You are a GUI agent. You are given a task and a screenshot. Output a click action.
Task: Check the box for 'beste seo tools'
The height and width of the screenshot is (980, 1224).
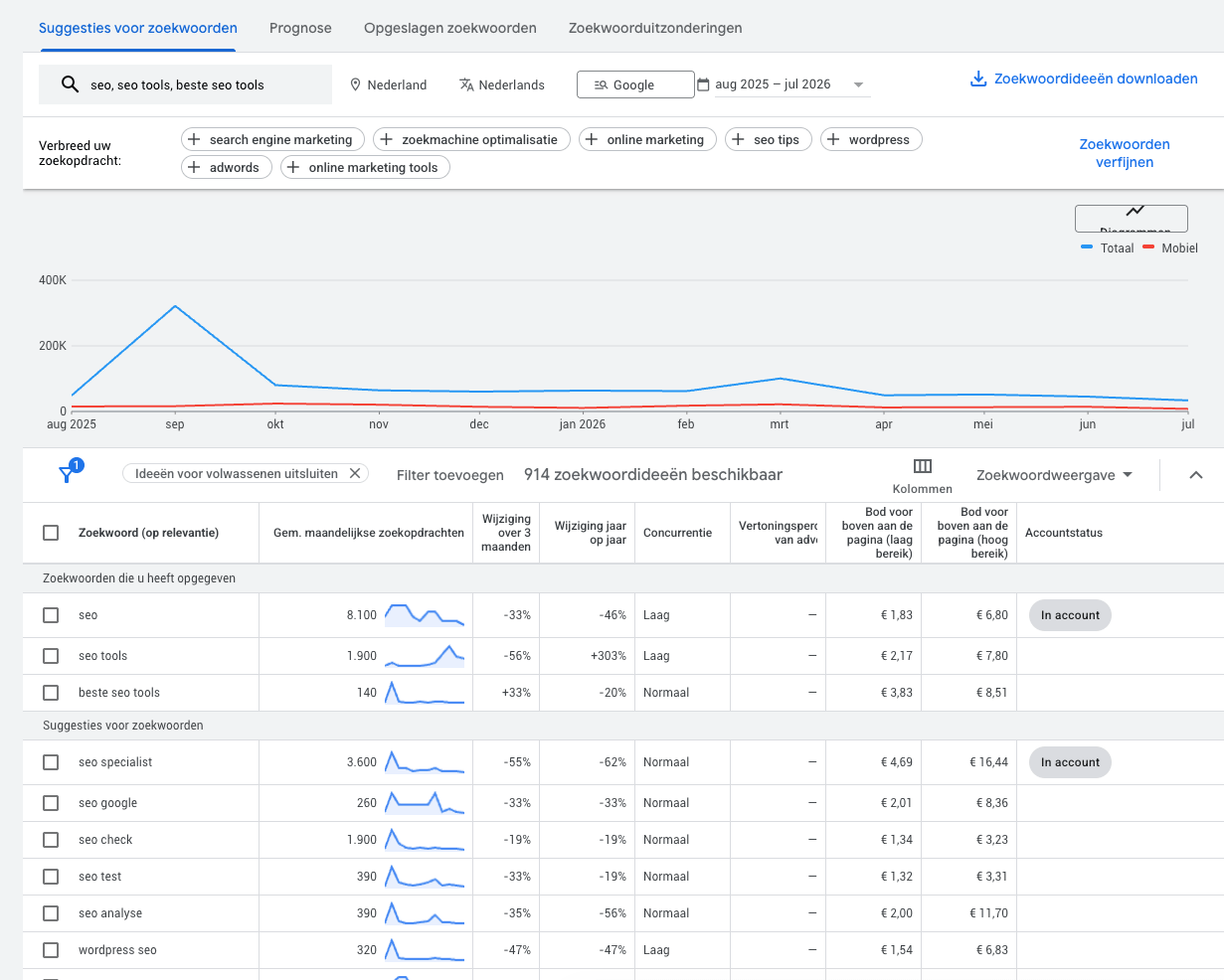51,693
